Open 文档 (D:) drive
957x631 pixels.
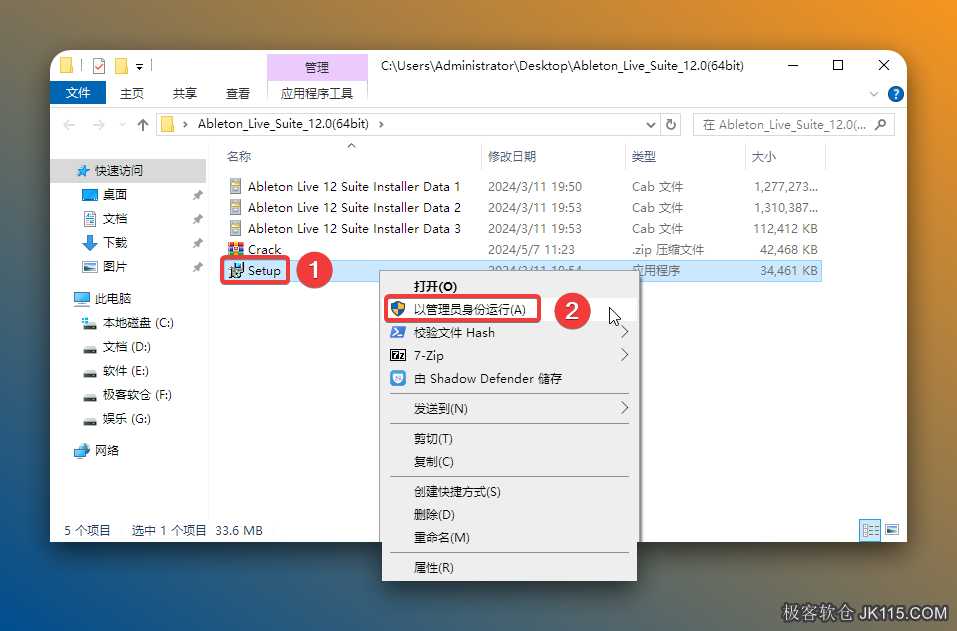coord(126,347)
